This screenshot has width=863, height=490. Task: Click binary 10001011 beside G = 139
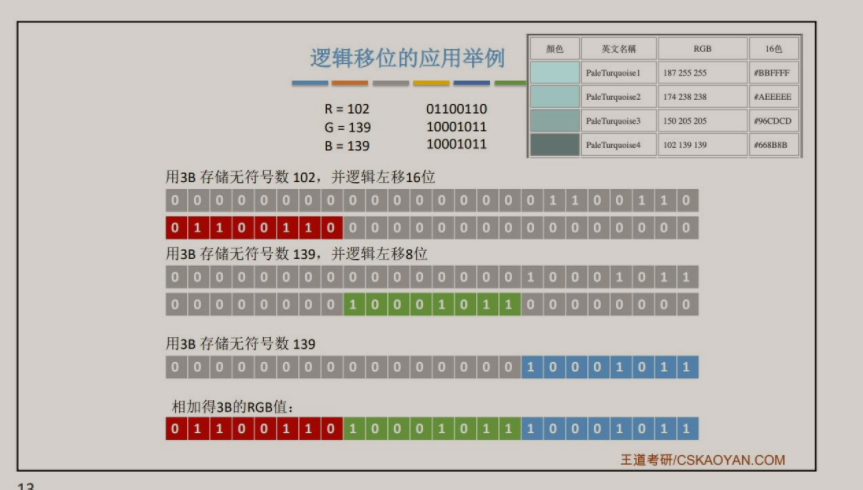pos(456,127)
